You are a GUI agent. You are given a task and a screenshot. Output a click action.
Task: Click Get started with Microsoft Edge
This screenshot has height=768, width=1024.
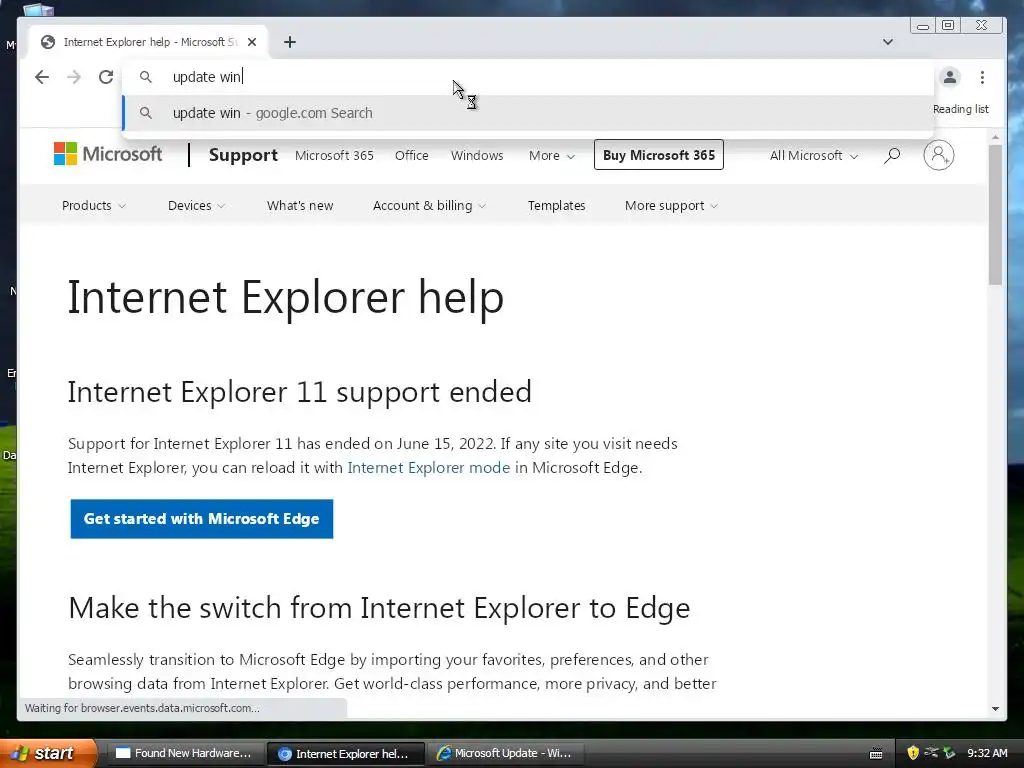point(202,519)
